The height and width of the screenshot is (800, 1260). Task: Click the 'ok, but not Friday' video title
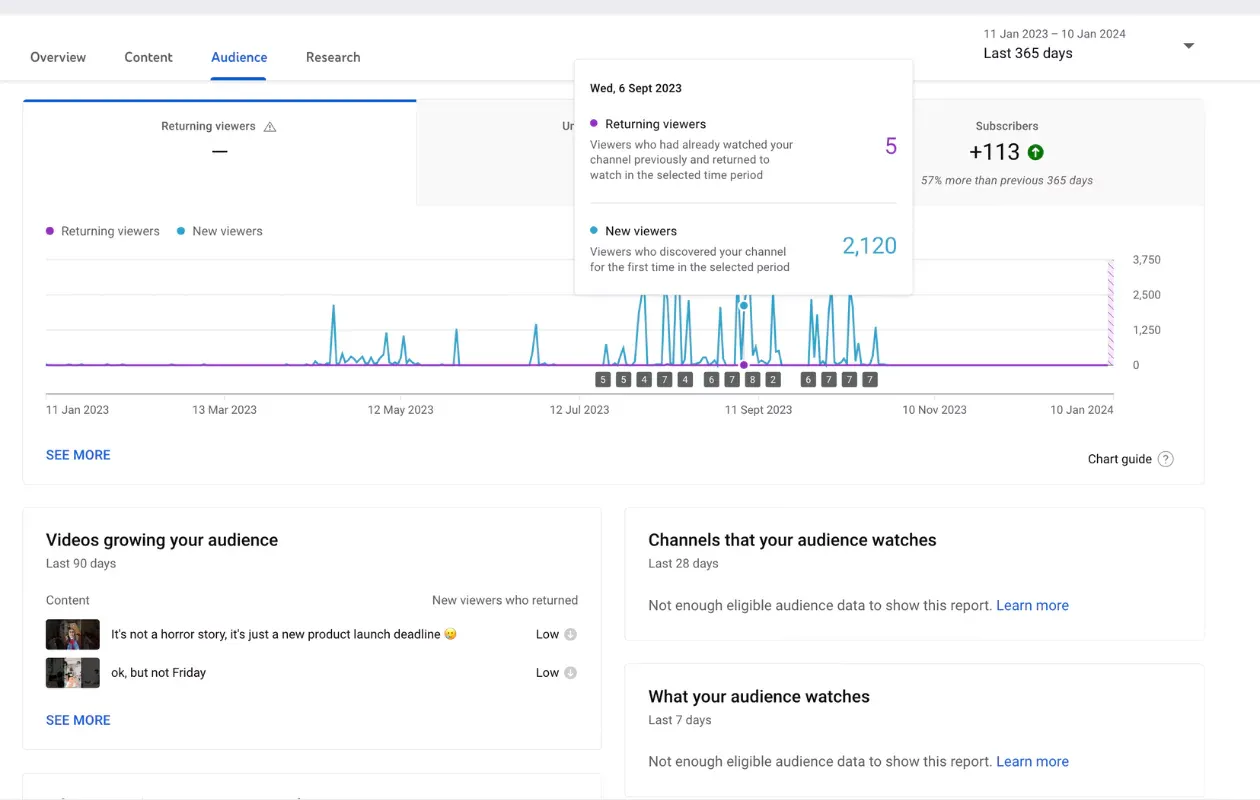coord(158,673)
